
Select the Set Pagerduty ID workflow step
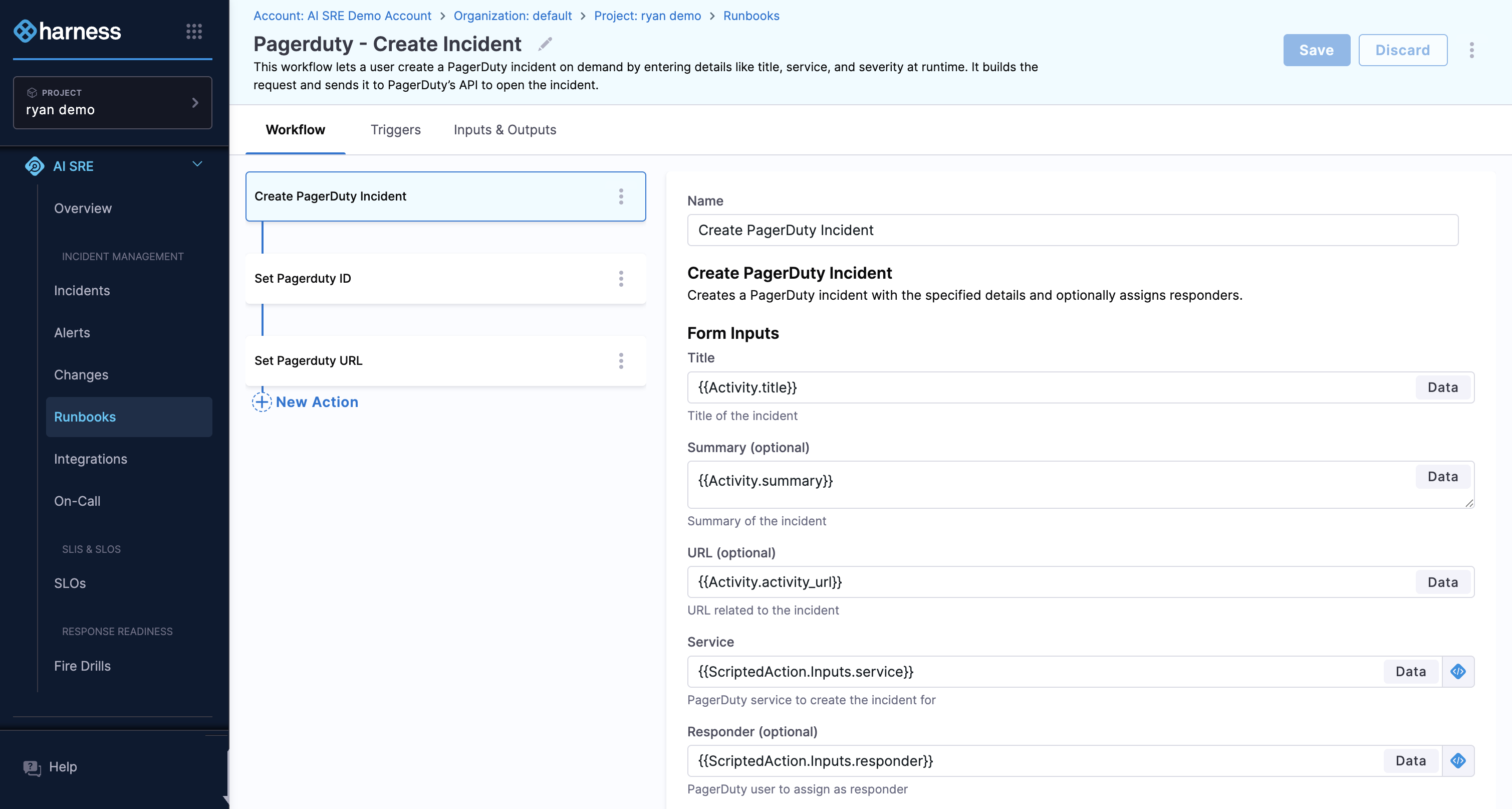point(445,279)
